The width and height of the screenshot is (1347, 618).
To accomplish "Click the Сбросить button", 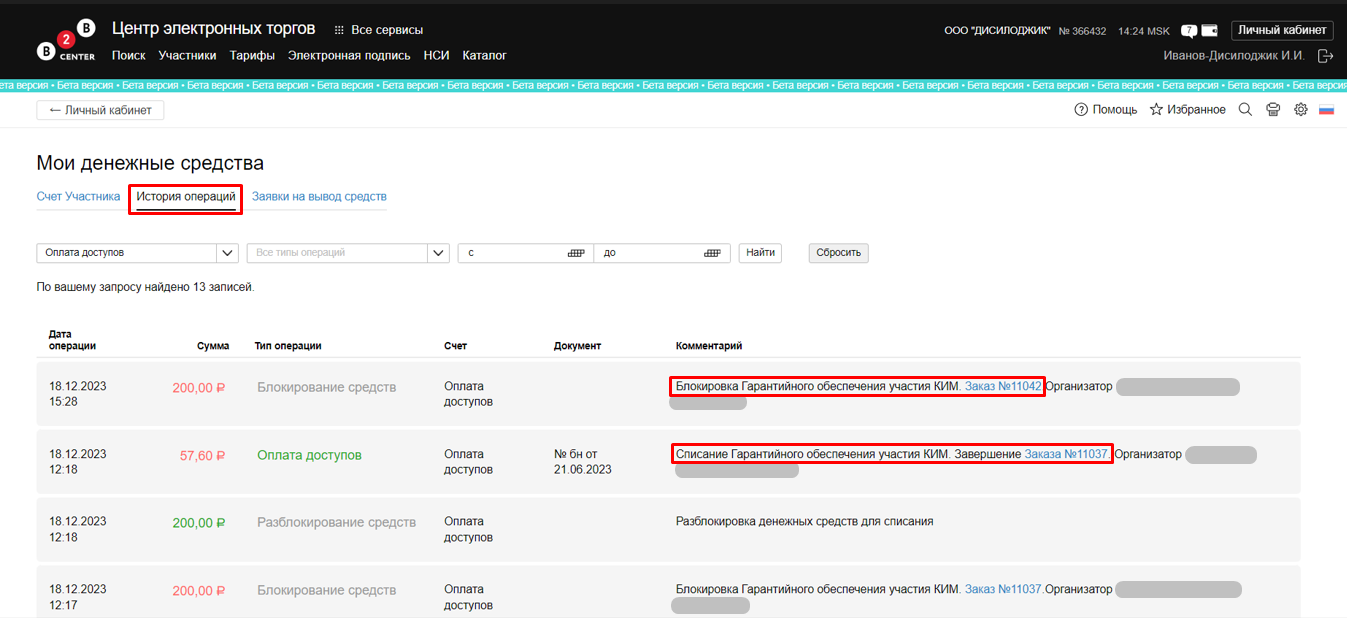I will 838,253.
